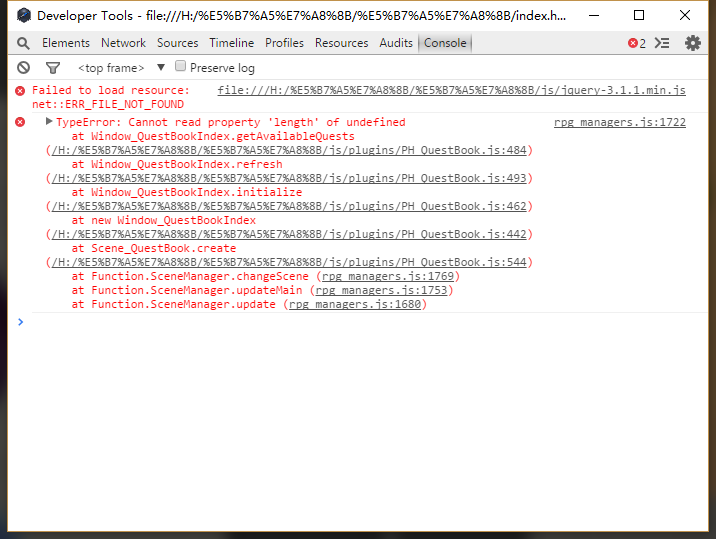716x539 pixels.
Task: Click 'at Scene_QuestBook.create' stack line
Action: coord(154,248)
